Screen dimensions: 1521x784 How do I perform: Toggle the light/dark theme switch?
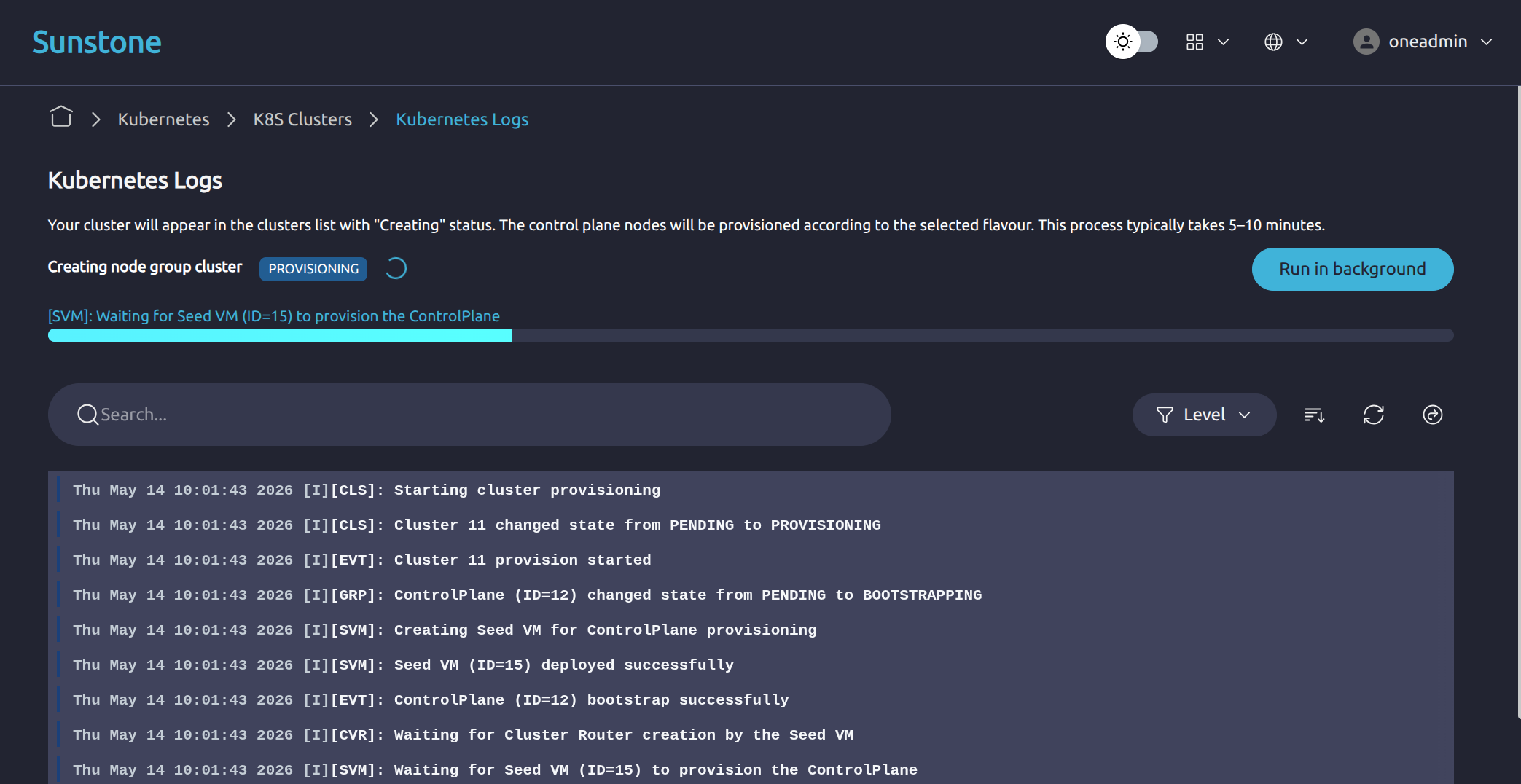(x=1132, y=42)
